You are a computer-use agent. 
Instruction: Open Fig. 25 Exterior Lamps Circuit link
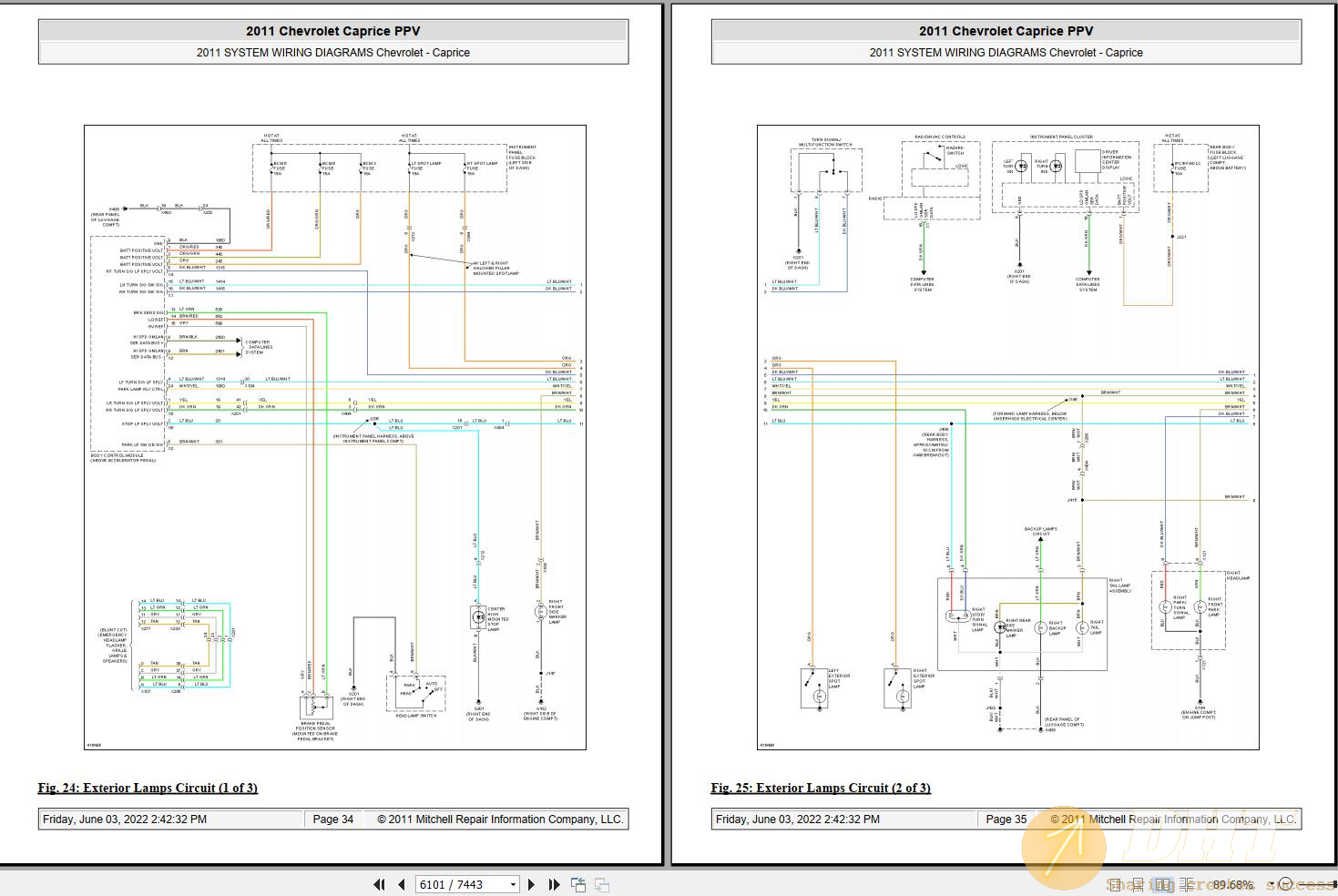coord(821,788)
